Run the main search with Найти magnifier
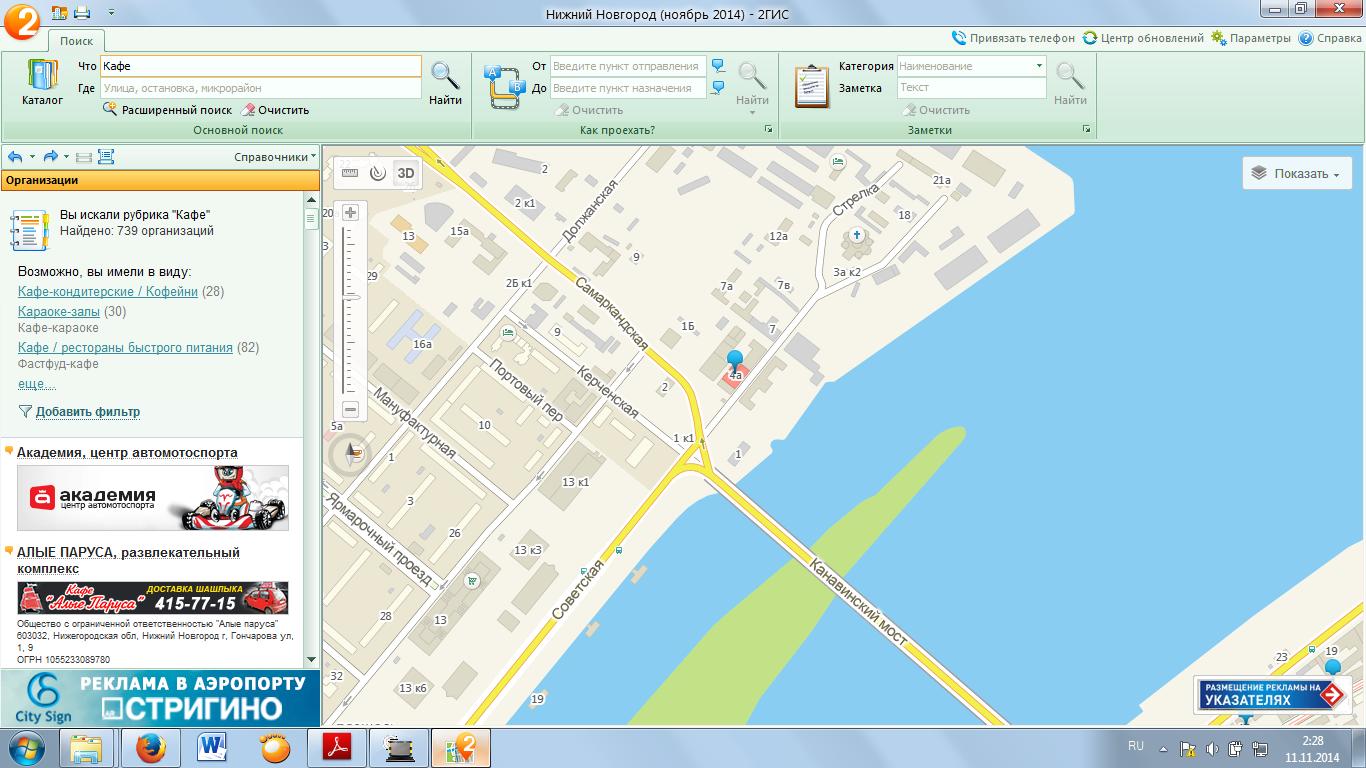Viewport: 1366px width, 768px height. click(x=445, y=82)
